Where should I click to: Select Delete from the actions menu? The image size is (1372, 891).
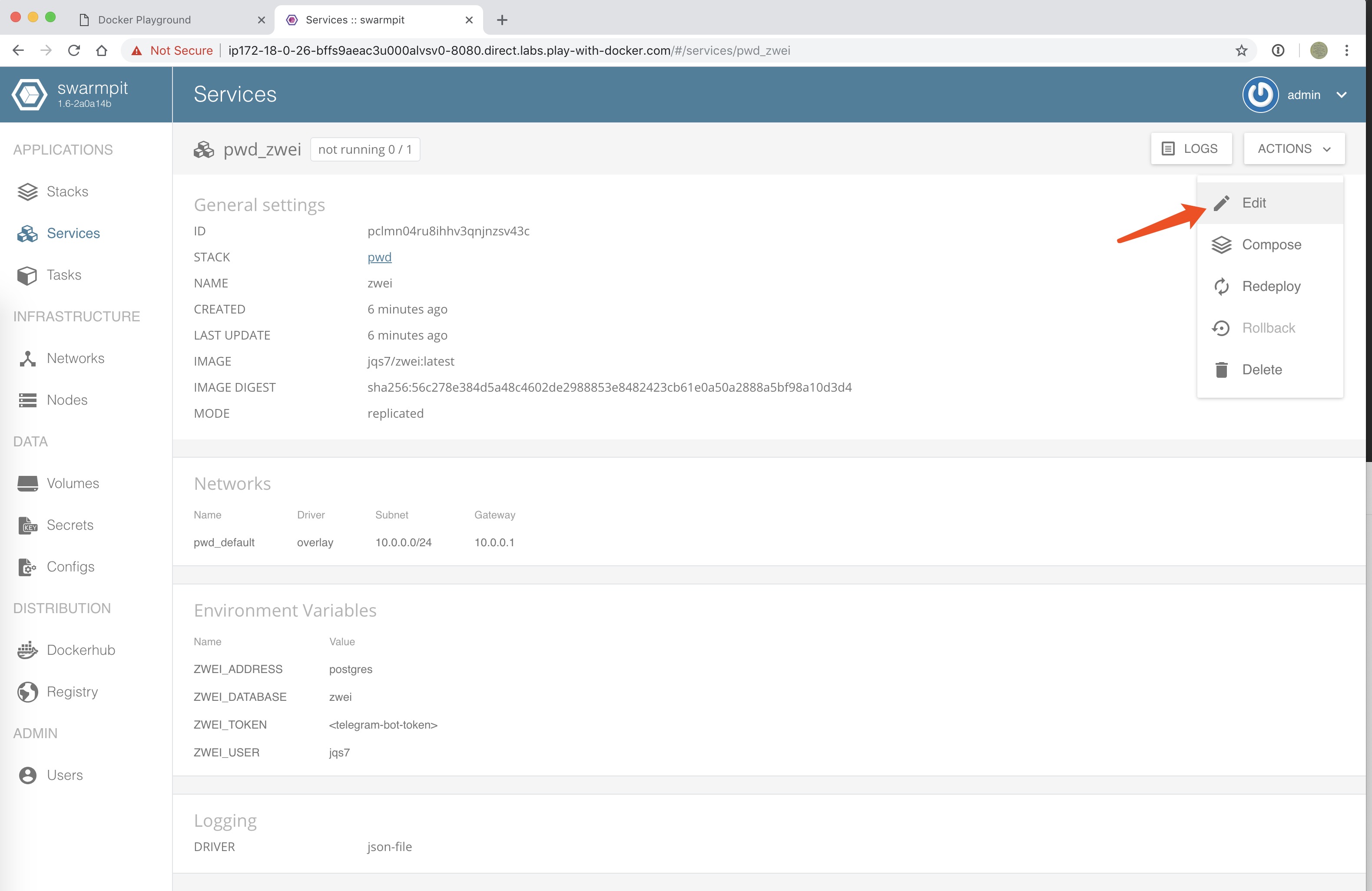tap(1261, 370)
